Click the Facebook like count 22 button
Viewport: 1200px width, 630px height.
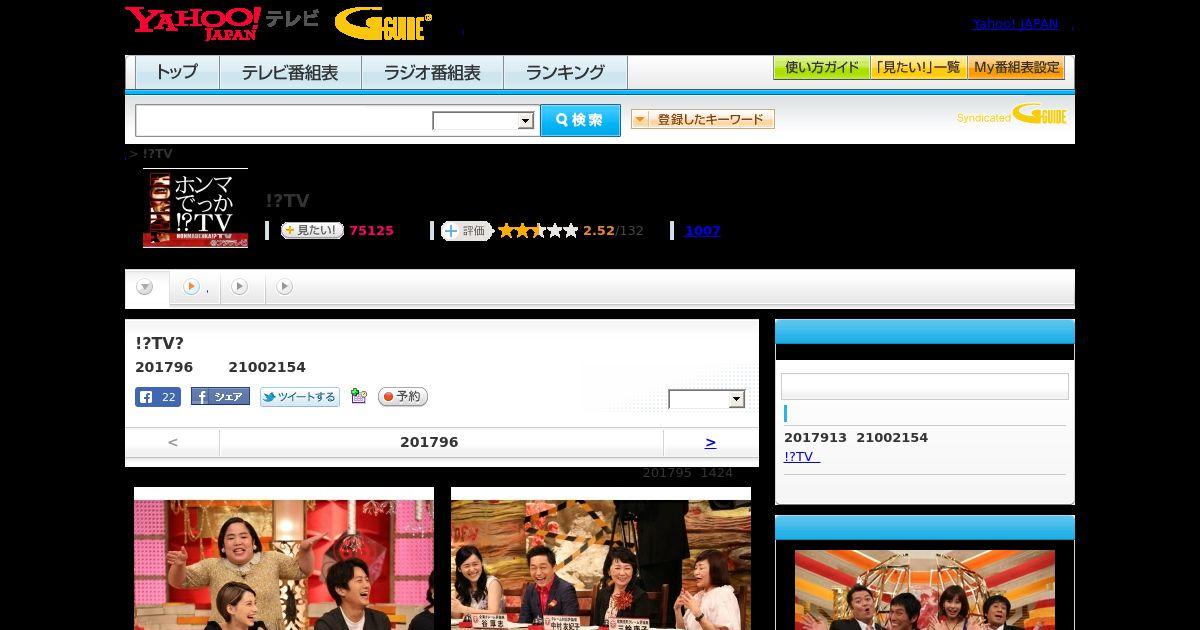[x=158, y=397]
